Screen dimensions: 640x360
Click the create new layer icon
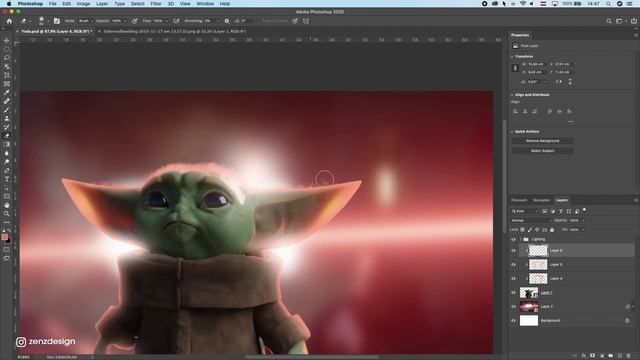click(620, 356)
